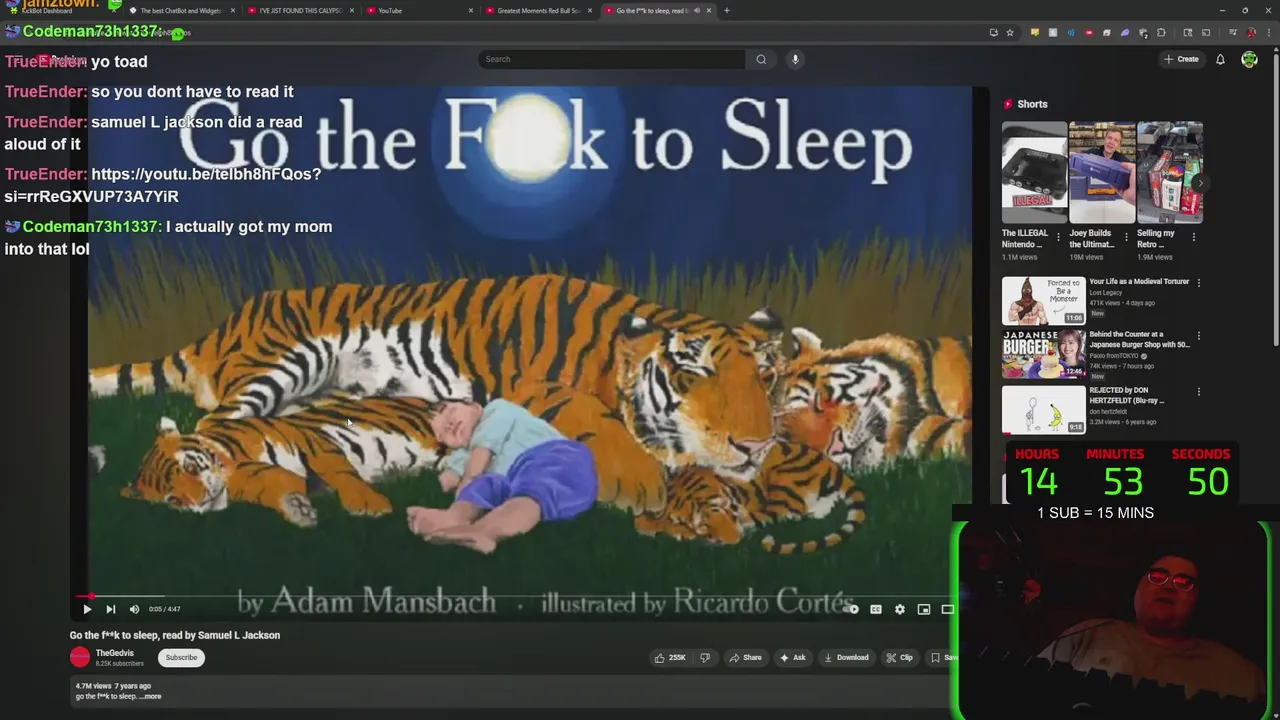Open TheGedvis channel avatar
1280x720 pixels.
pyautogui.click(x=80, y=657)
